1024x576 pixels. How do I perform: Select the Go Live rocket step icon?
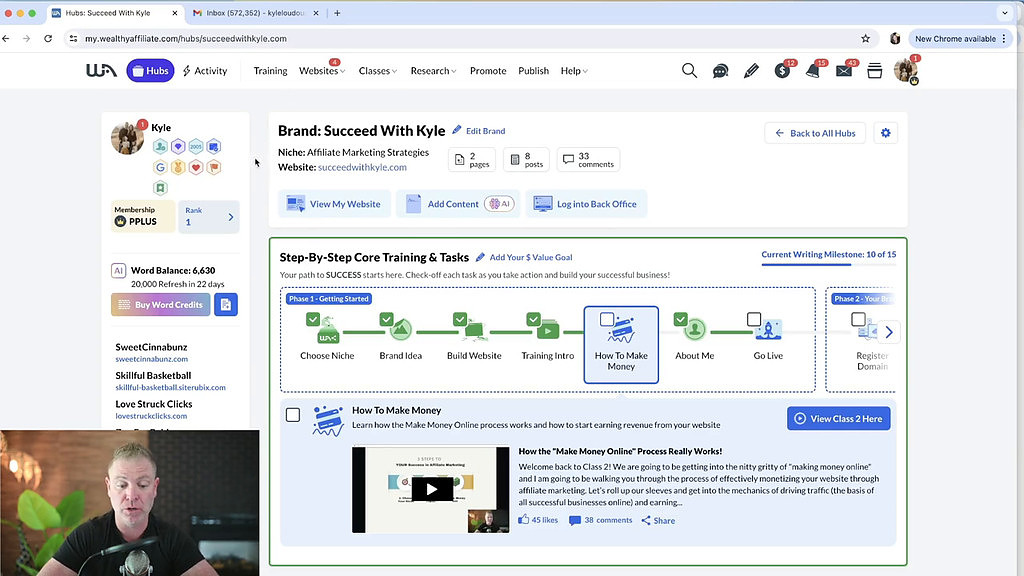769,330
